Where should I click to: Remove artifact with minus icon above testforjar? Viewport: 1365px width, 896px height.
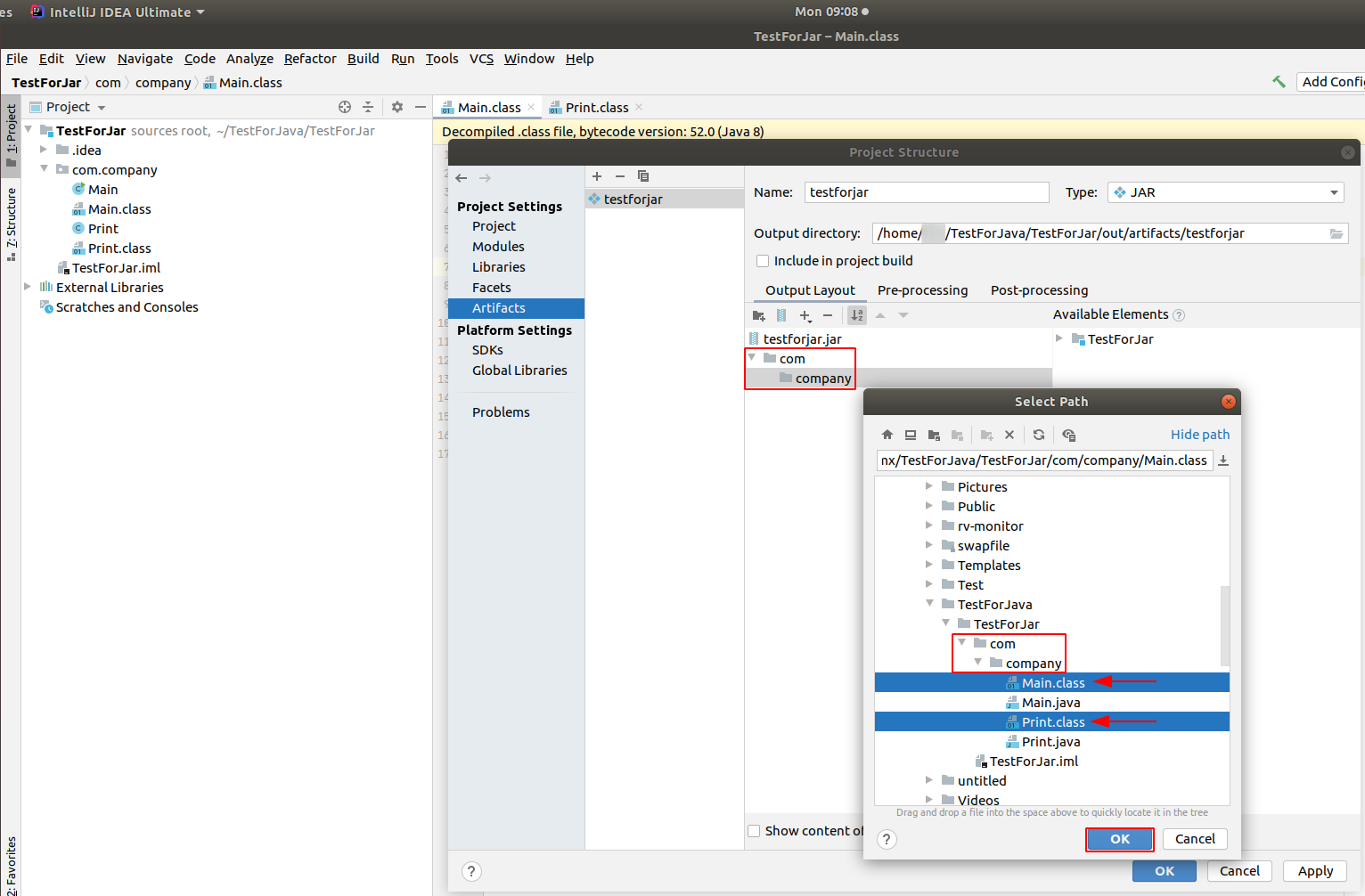620,176
